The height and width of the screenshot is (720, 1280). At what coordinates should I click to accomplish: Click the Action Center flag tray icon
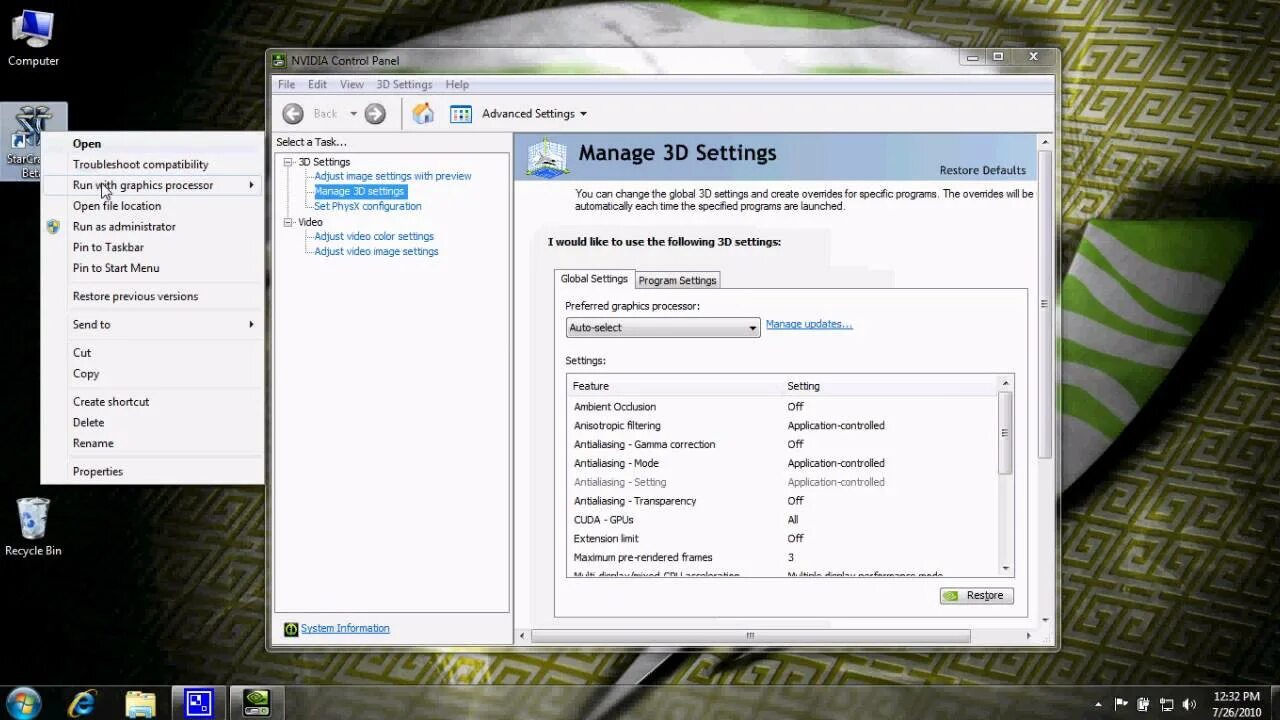(1121, 704)
